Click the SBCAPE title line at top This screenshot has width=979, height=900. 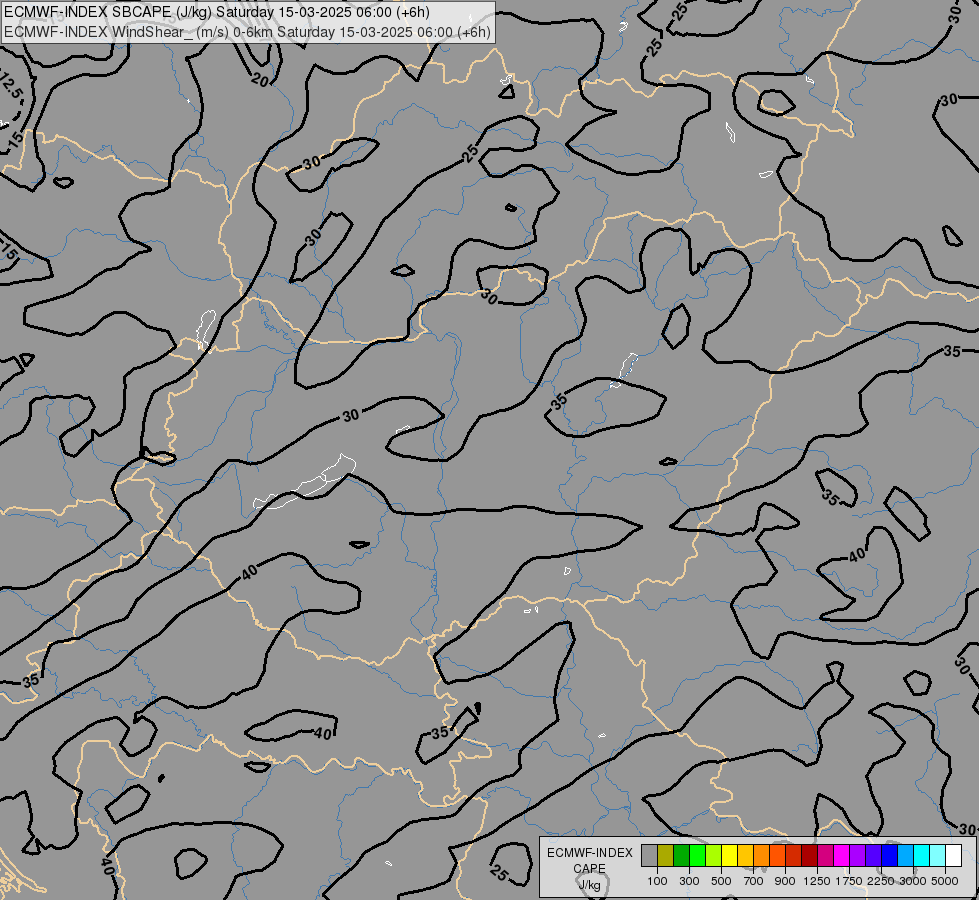217,12
